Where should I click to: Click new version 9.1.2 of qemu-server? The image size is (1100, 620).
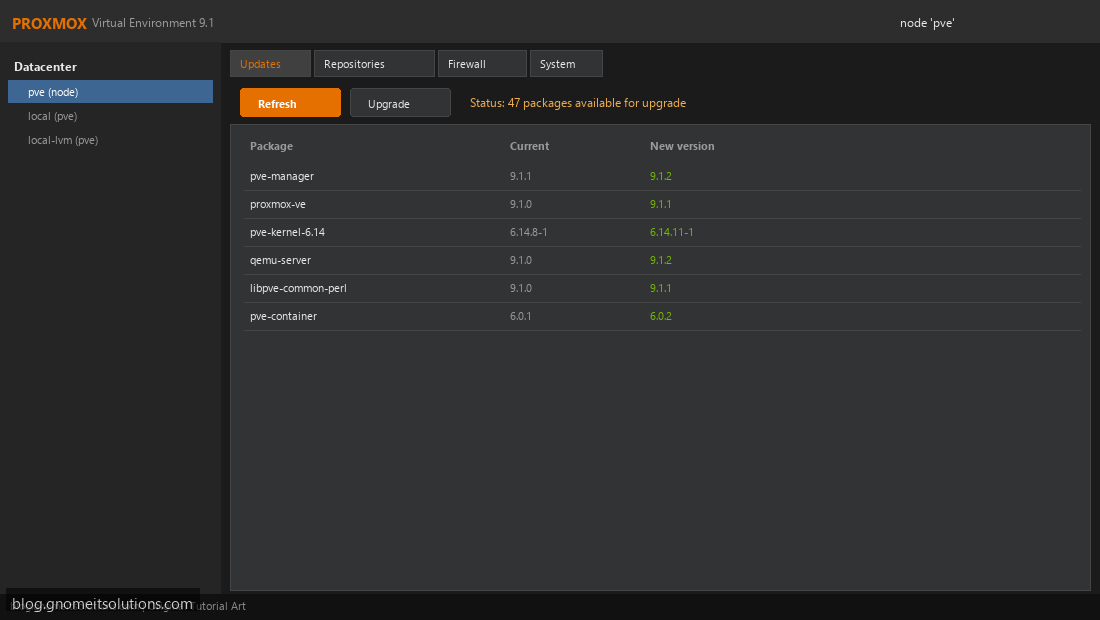click(x=661, y=260)
